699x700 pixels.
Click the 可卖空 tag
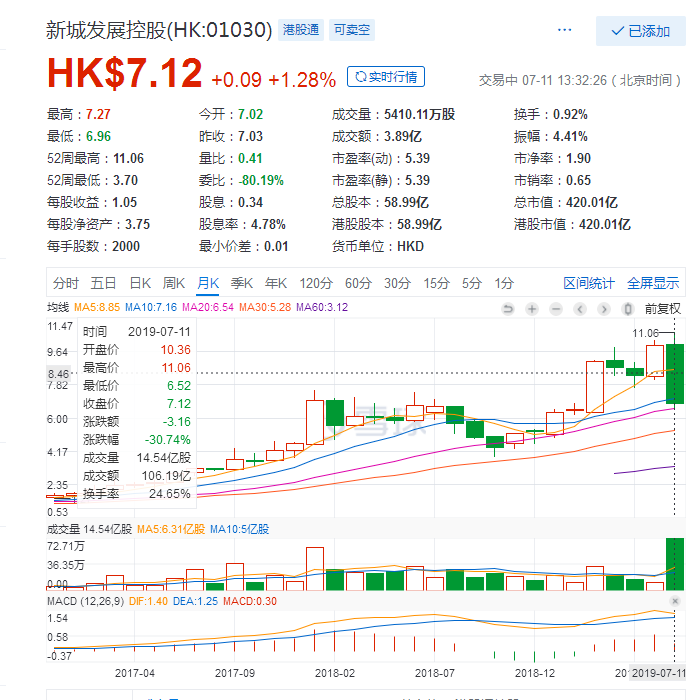(352, 30)
